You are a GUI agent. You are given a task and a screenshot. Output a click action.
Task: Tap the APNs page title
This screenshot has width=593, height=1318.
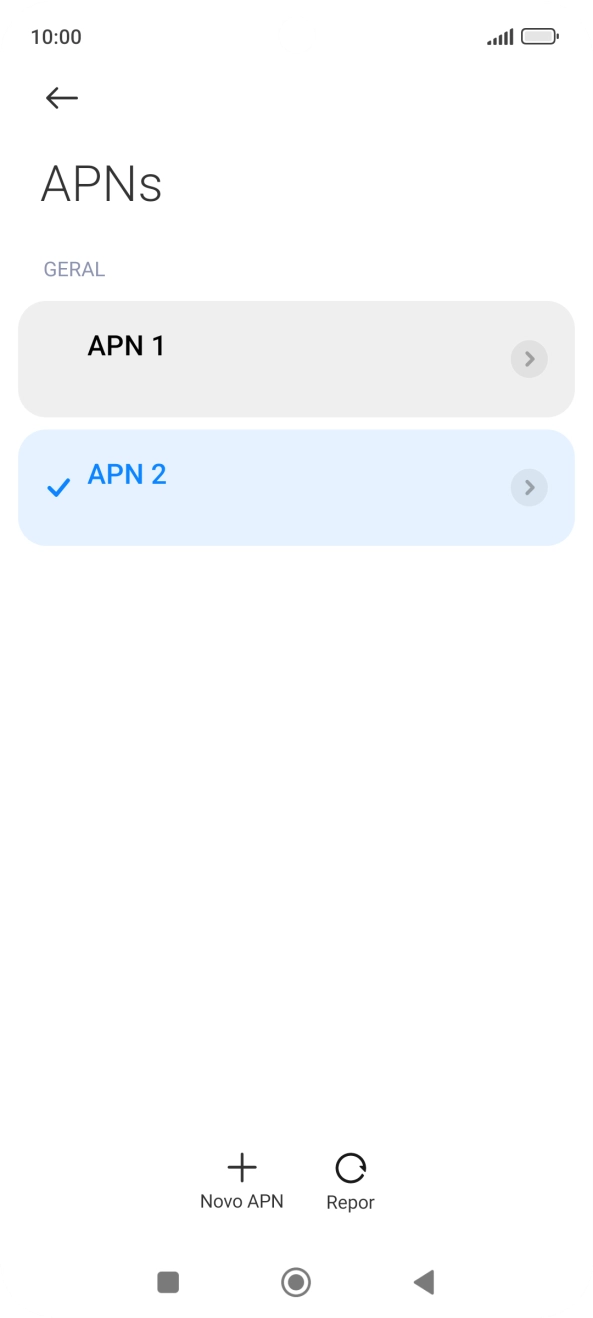(101, 185)
